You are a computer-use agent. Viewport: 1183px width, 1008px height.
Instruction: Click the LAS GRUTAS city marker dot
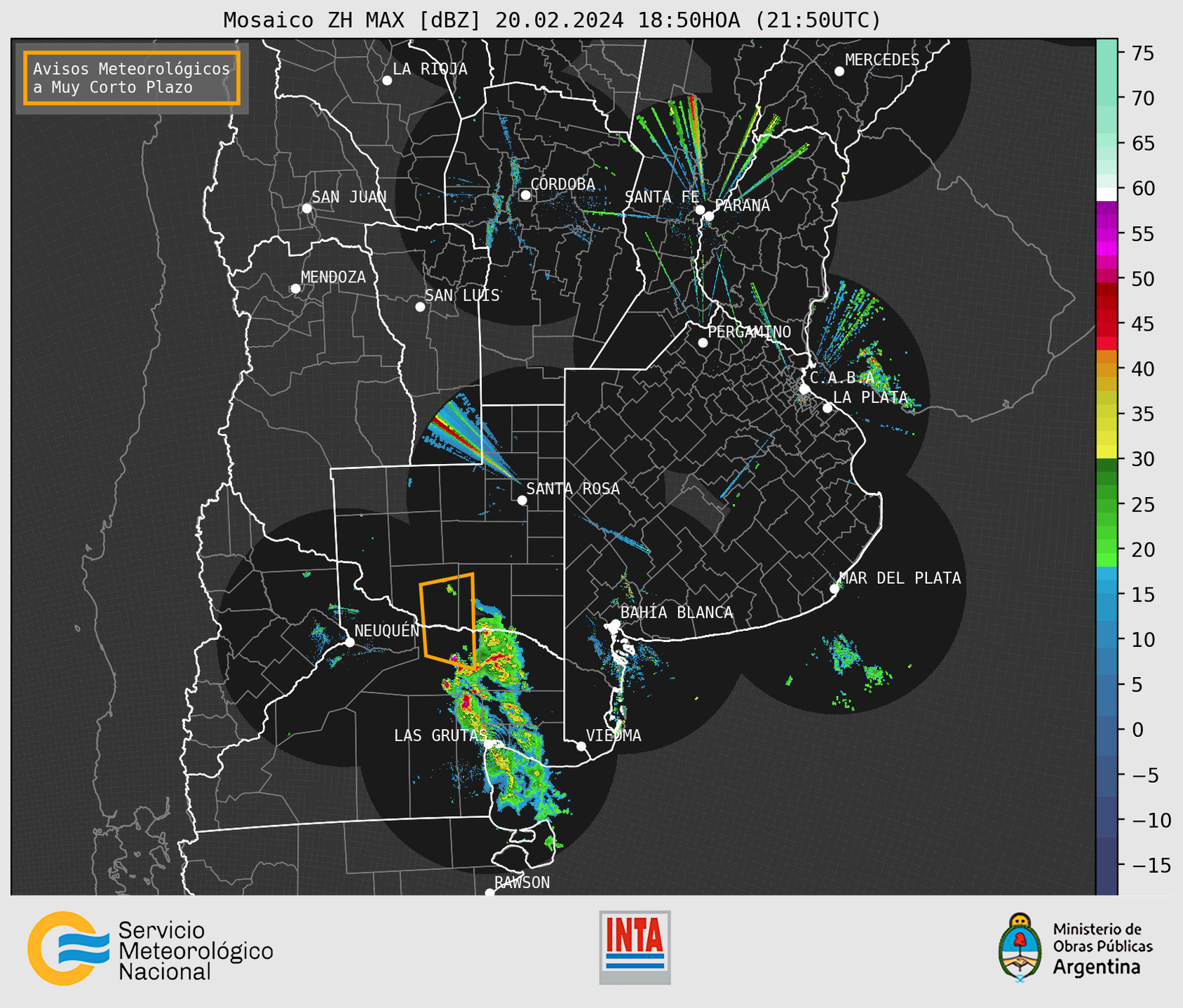point(489,744)
